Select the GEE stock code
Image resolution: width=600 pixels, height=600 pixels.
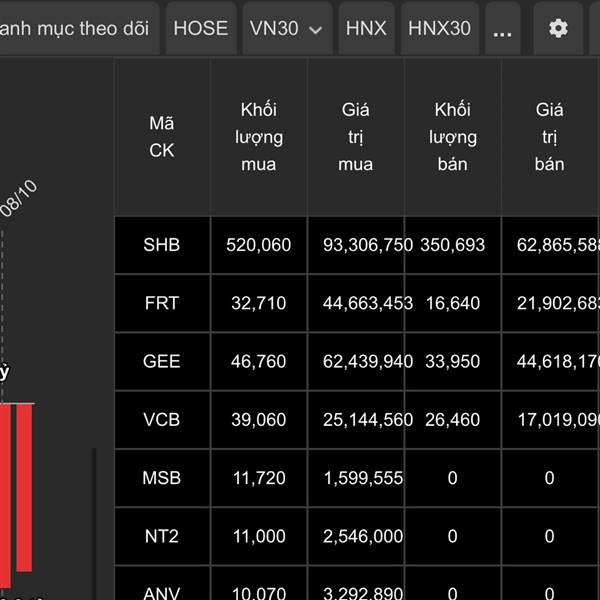pos(162,362)
